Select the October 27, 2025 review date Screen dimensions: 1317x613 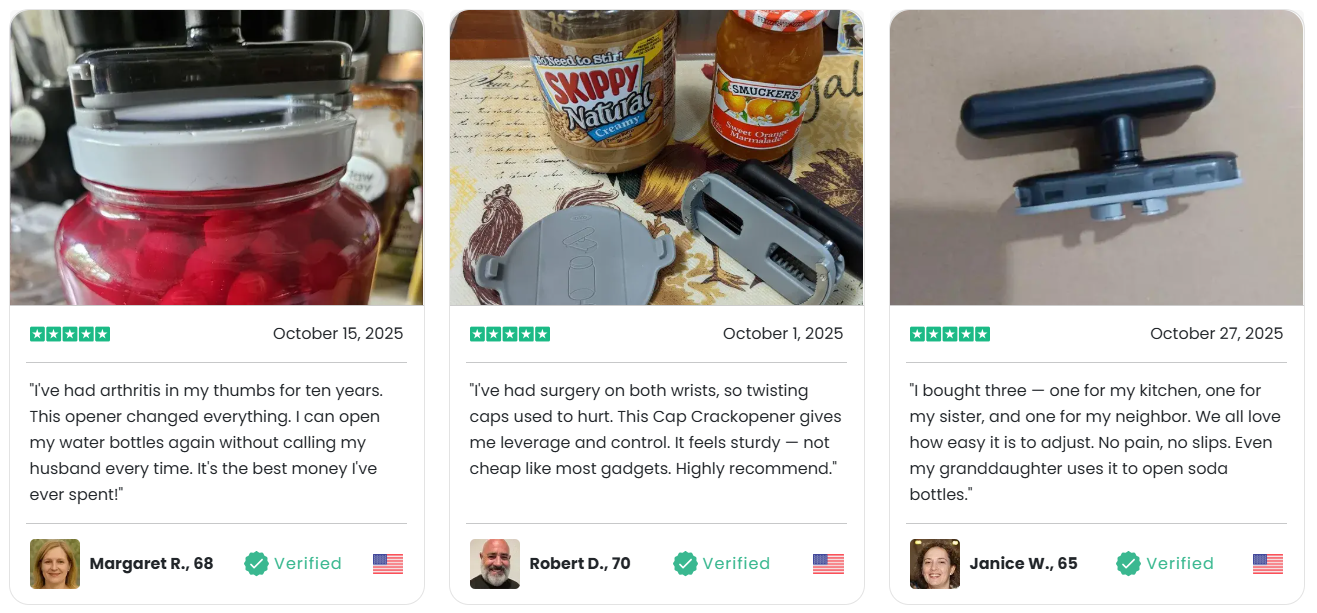click(x=1216, y=334)
